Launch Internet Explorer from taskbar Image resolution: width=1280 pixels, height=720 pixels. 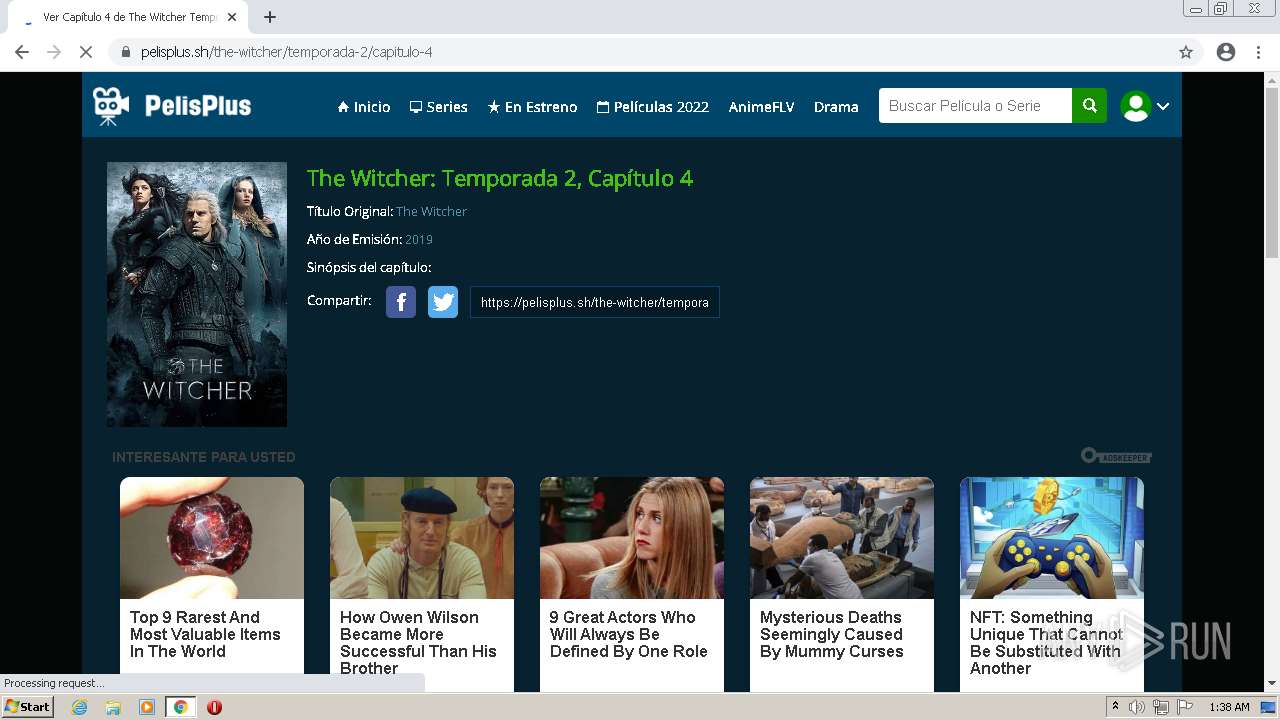pos(79,707)
